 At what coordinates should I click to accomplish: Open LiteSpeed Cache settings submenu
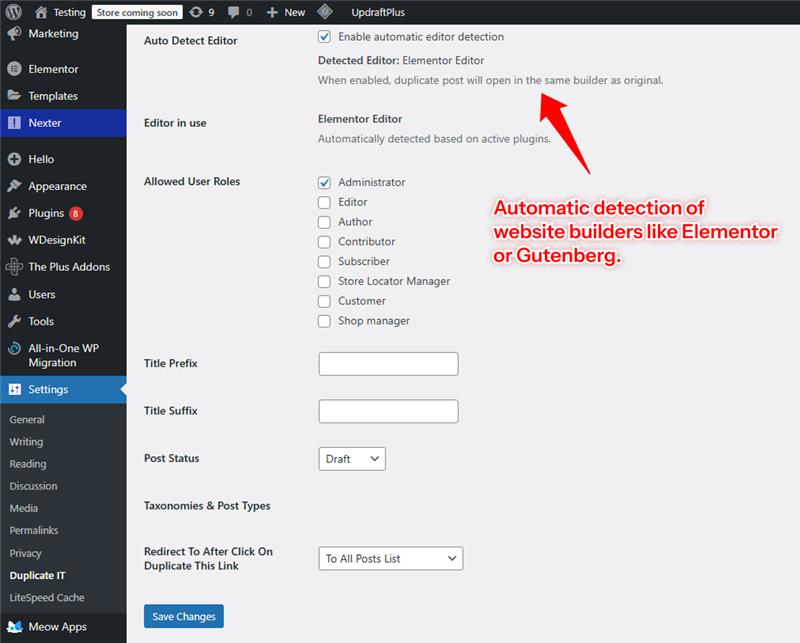tap(47, 598)
